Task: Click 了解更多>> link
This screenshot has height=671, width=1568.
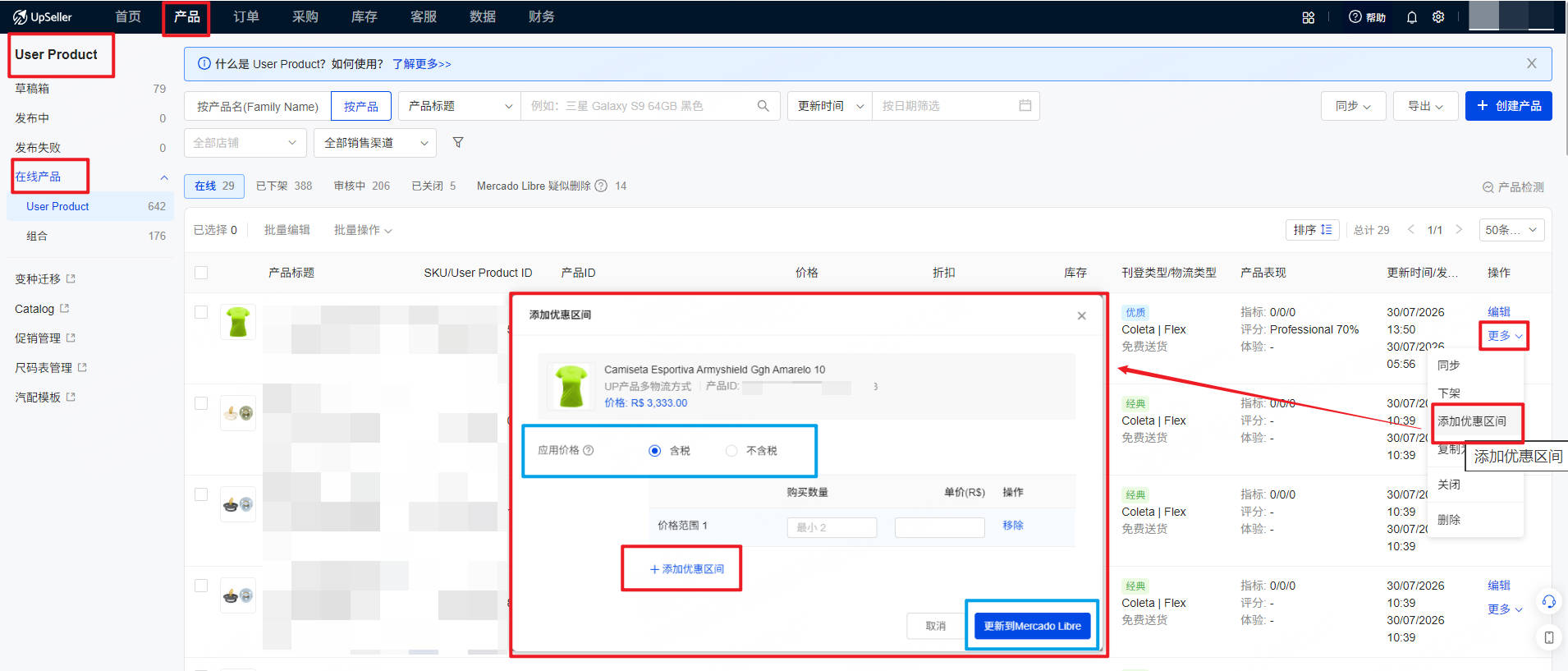Action: [x=421, y=64]
